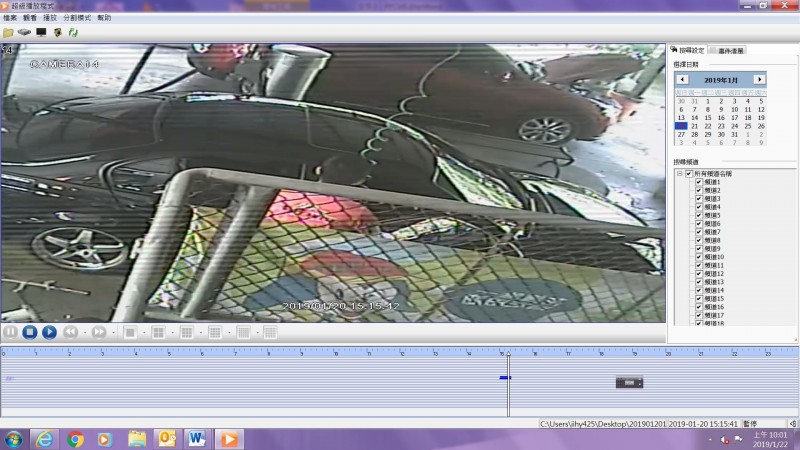The width and height of the screenshot is (800, 450).
Task: Go to previous month in calendar
Action: (682, 79)
